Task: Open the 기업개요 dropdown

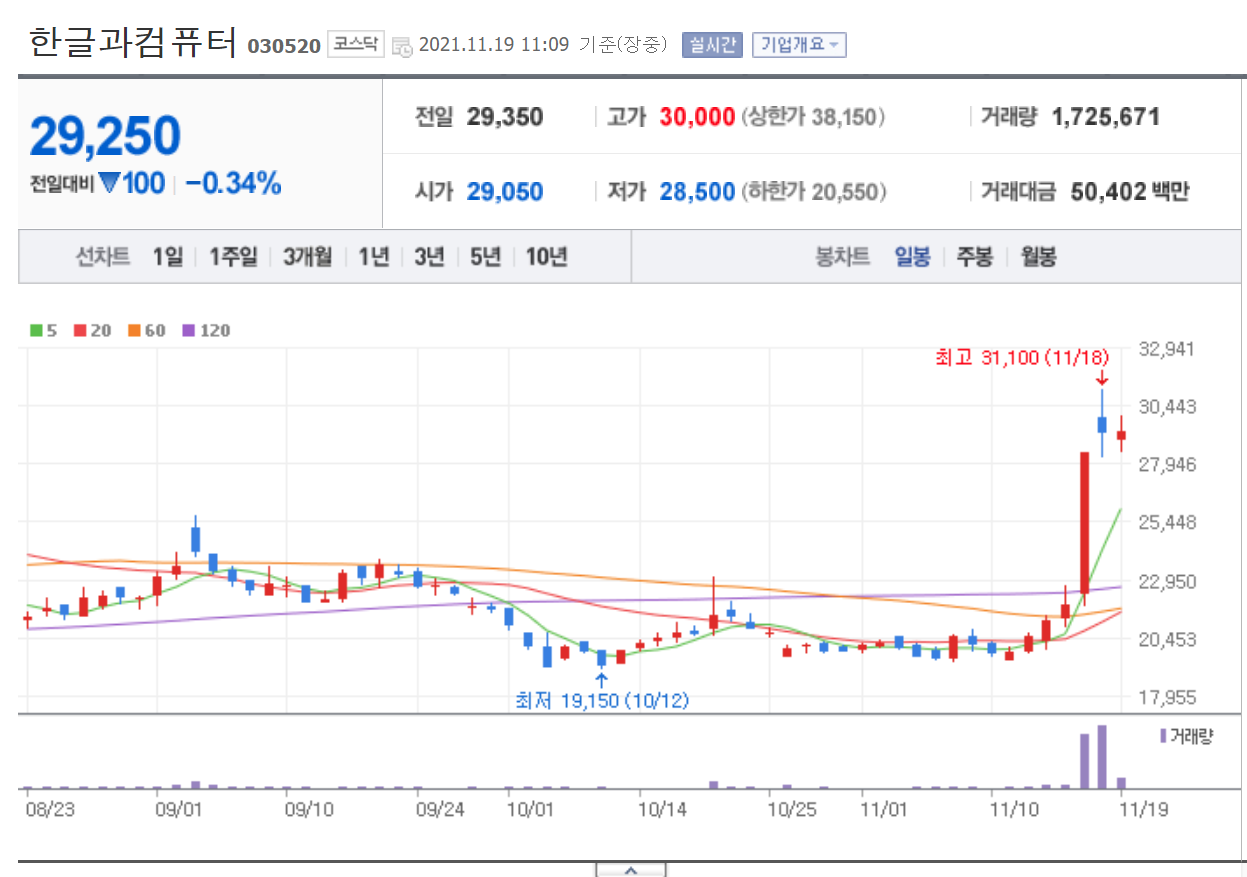Action: 799,45
